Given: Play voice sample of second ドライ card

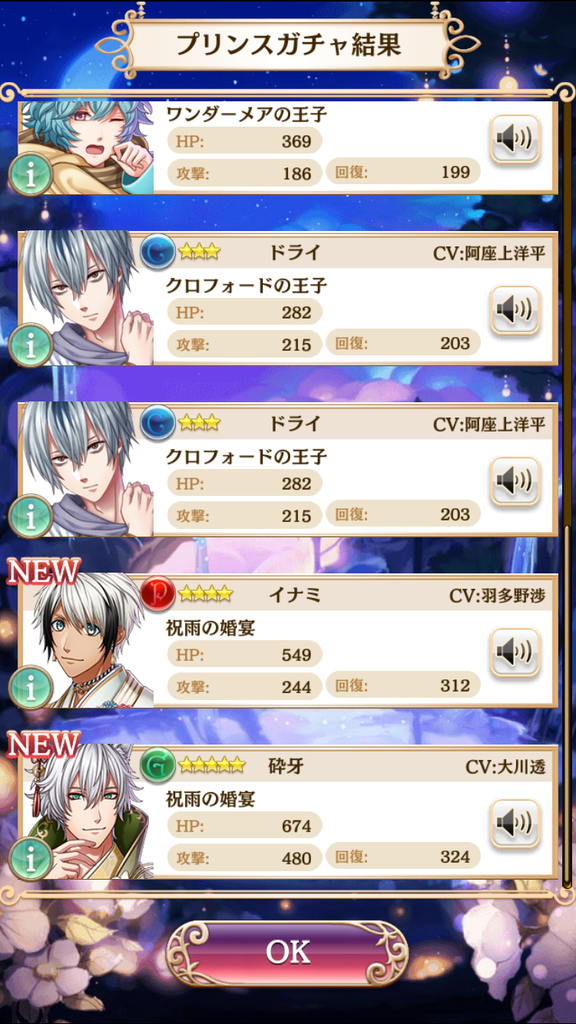Looking at the screenshot, I should point(515,481).
